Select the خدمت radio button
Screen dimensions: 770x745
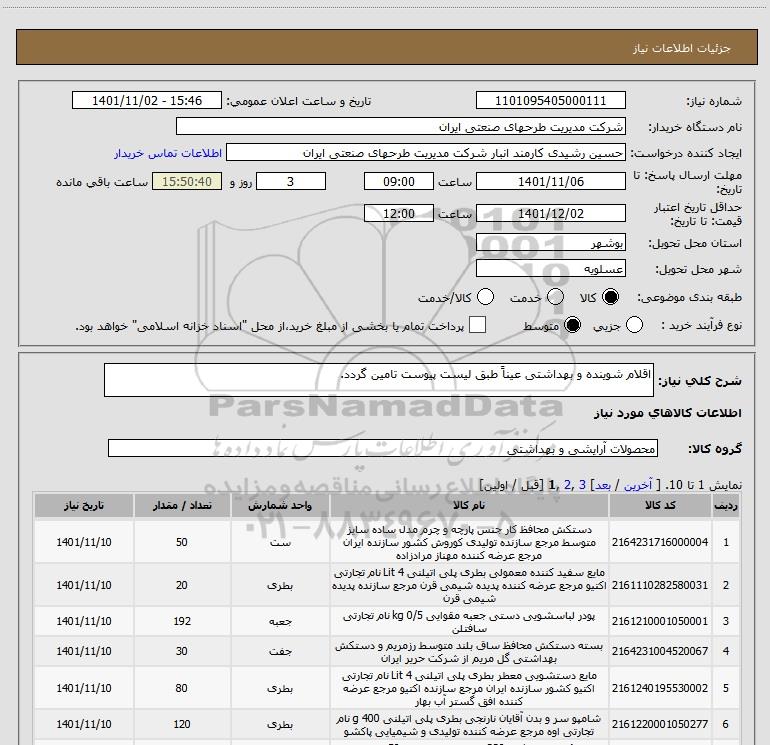(x=555, y=297)
